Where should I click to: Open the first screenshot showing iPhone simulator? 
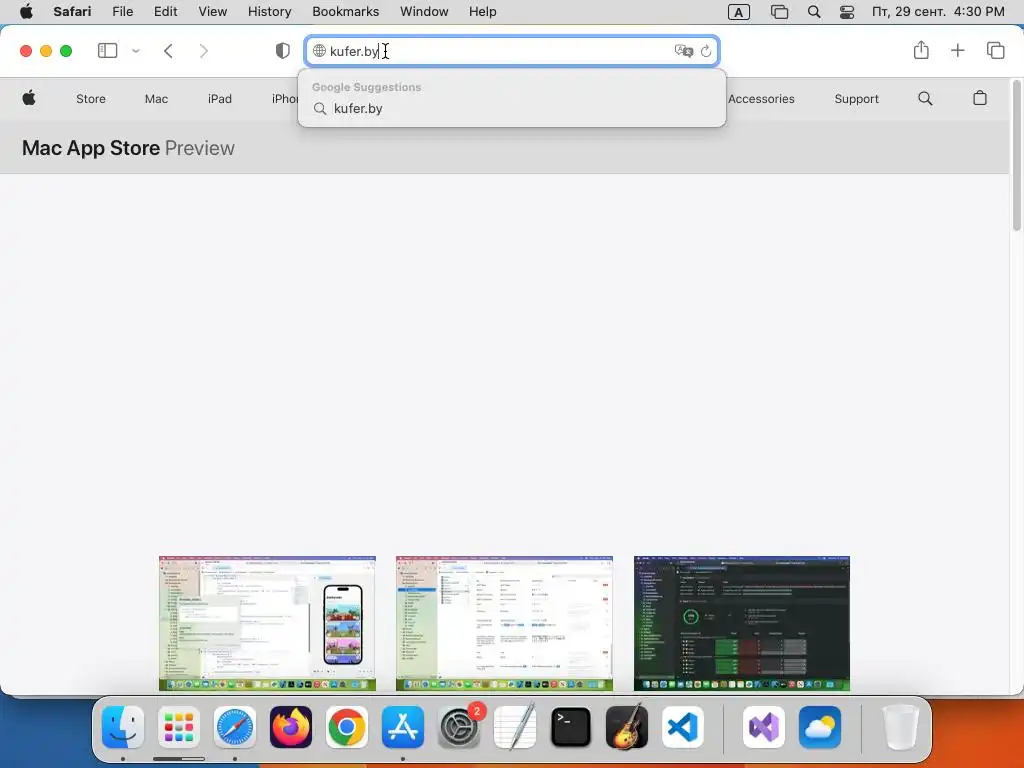click(x=267, y=624)
